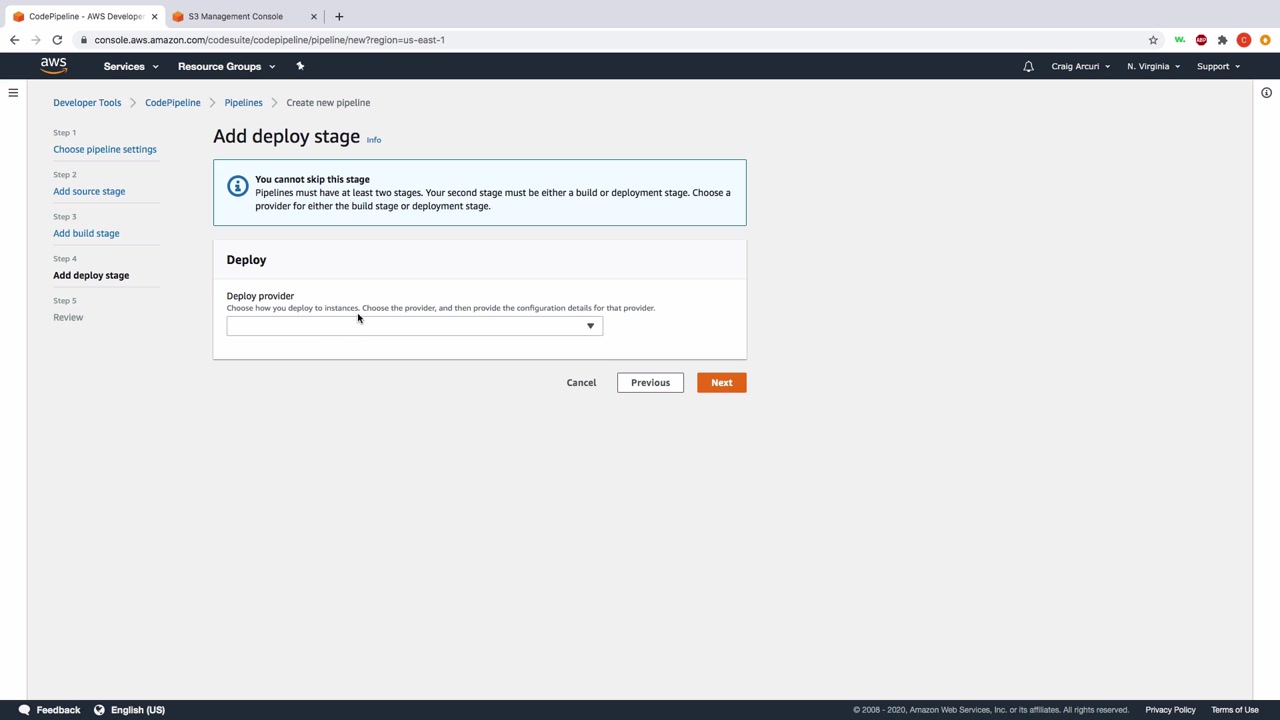
Task: Open the N. Virginia region selector
Action: pos(1153,66)
